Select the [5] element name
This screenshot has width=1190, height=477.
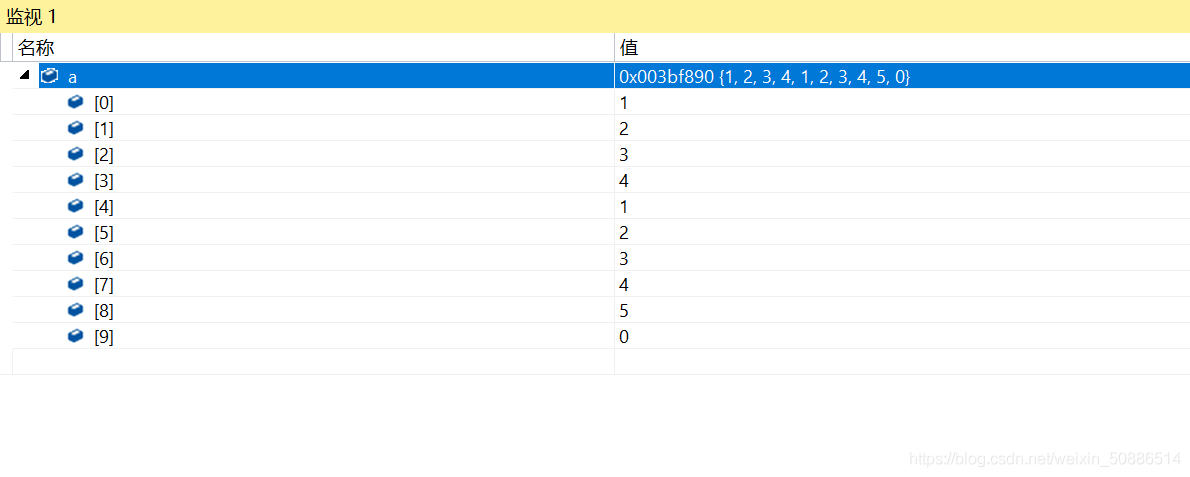point(104,232)
